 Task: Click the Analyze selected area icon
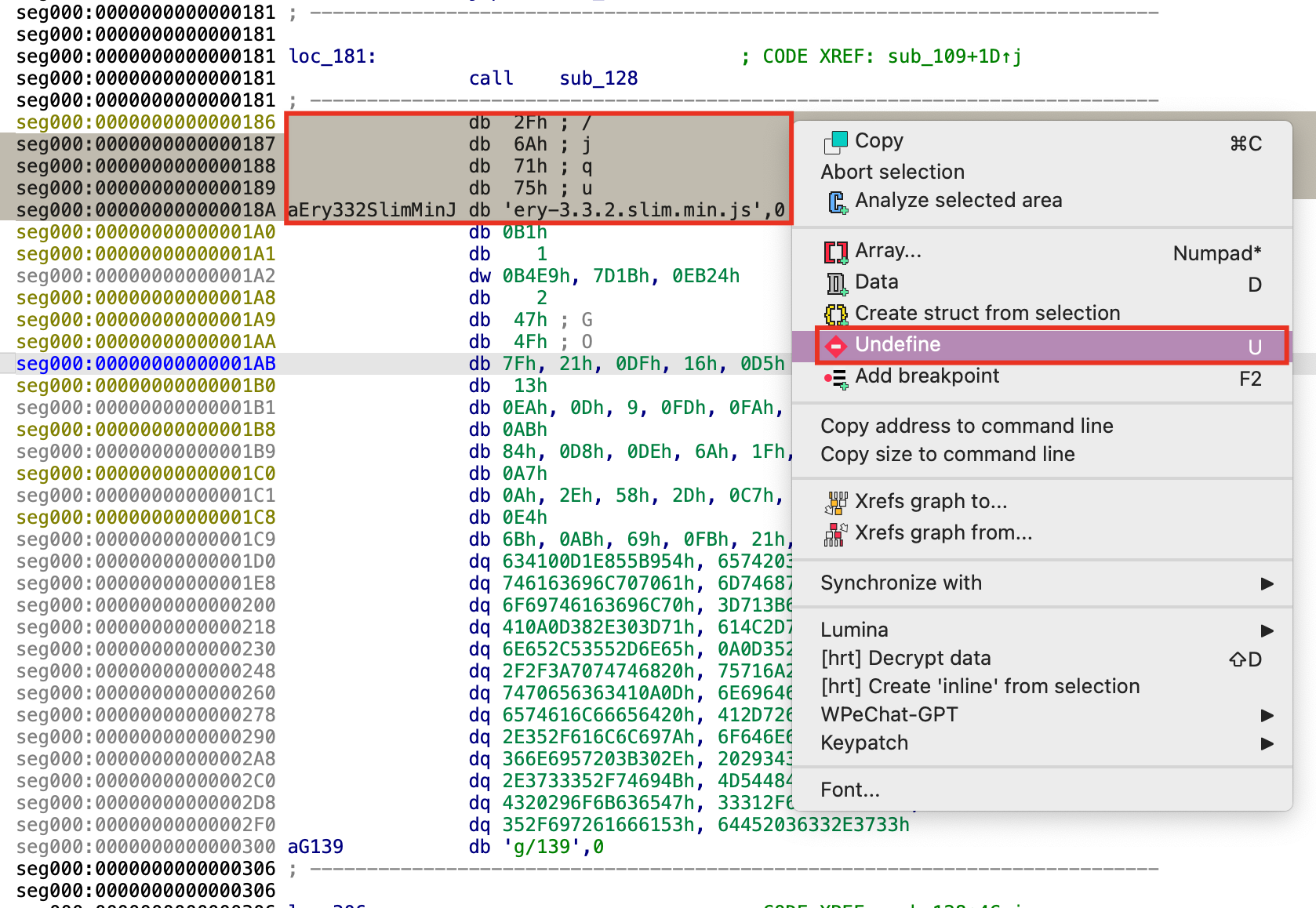pos(836,202)
